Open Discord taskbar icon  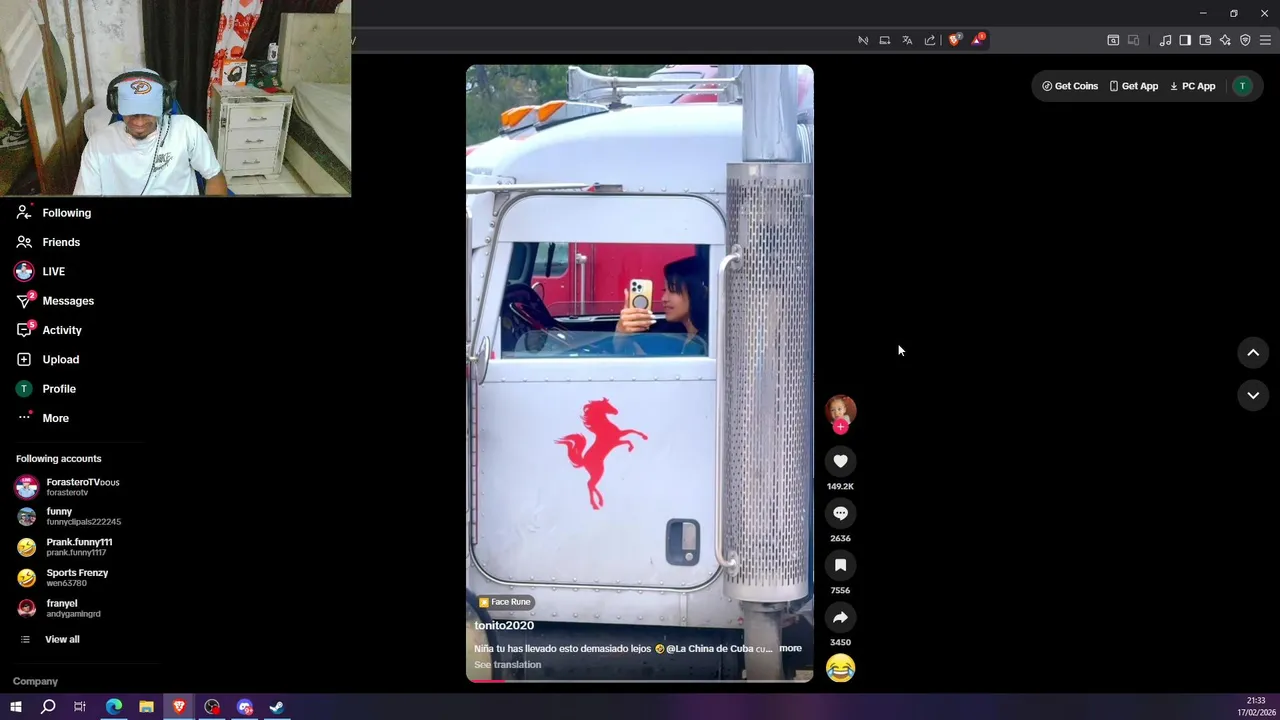coord(244,707)
